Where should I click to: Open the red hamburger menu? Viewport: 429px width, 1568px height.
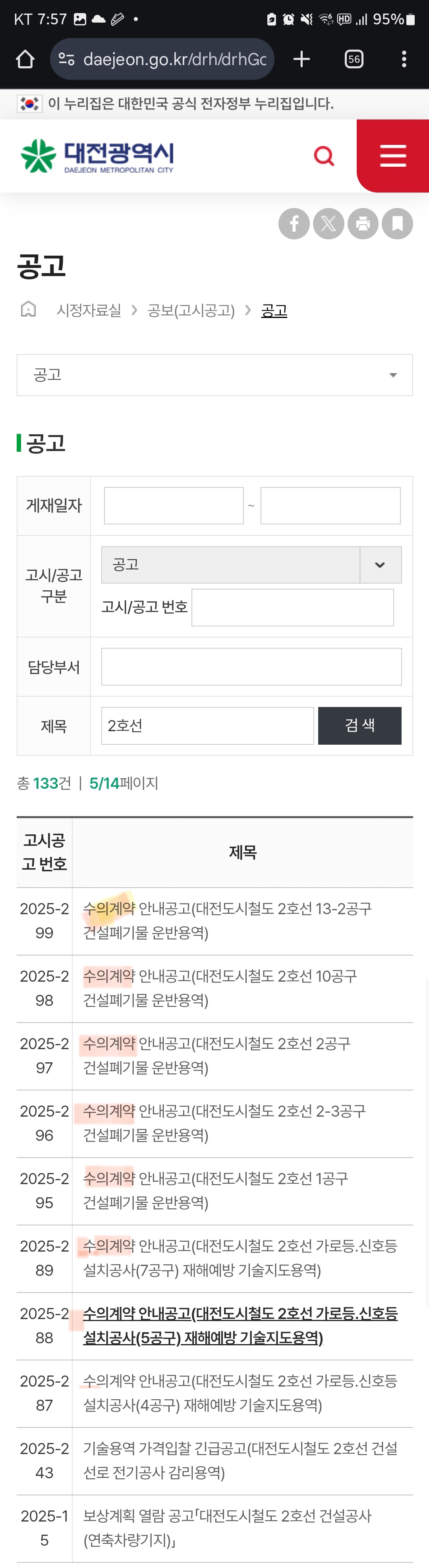(393, 156)
